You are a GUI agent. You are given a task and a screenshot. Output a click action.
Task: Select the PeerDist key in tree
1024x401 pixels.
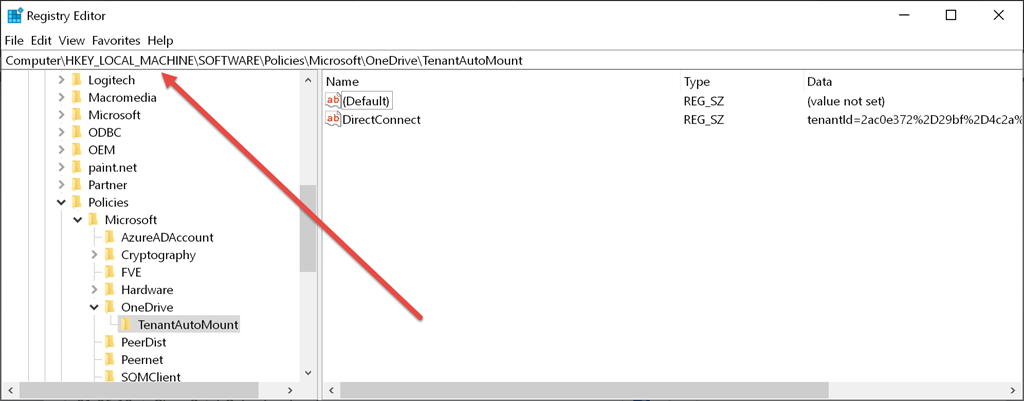[x=143, y=342]
